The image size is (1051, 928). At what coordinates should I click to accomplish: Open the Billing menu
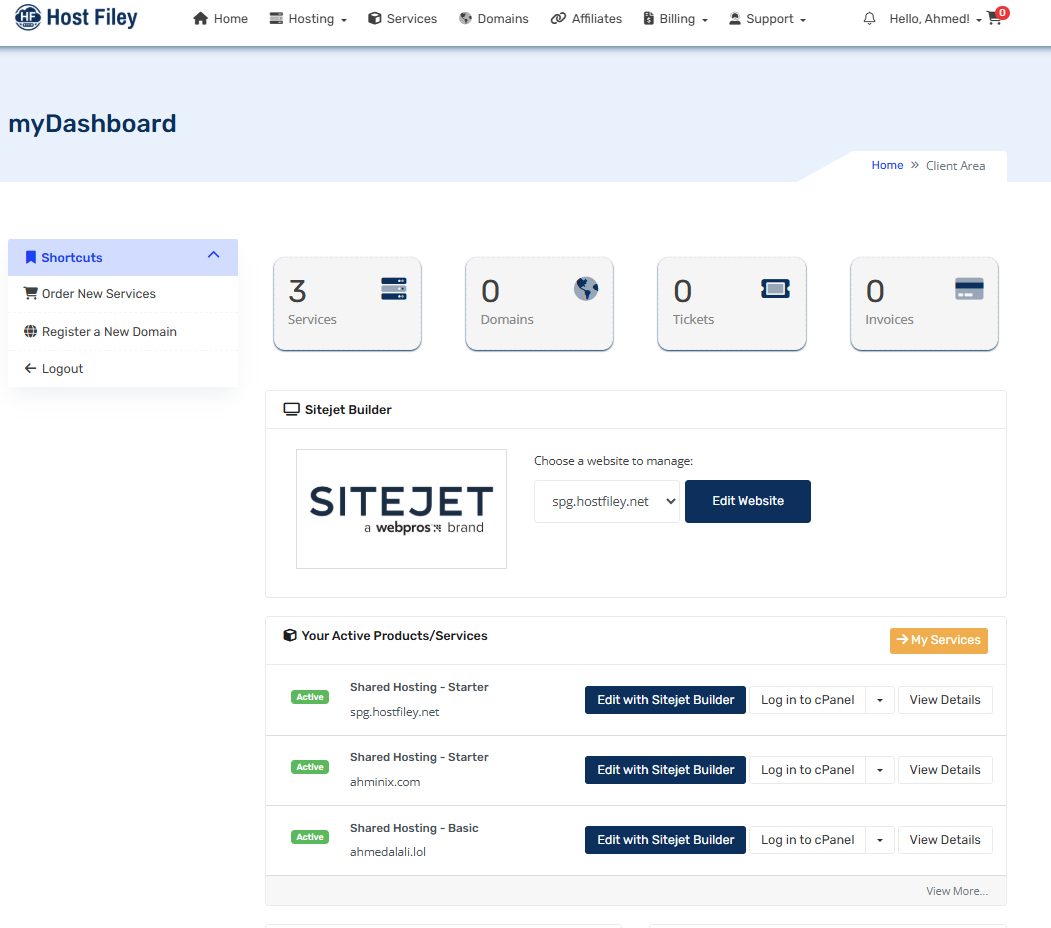(x=675, y=19)
